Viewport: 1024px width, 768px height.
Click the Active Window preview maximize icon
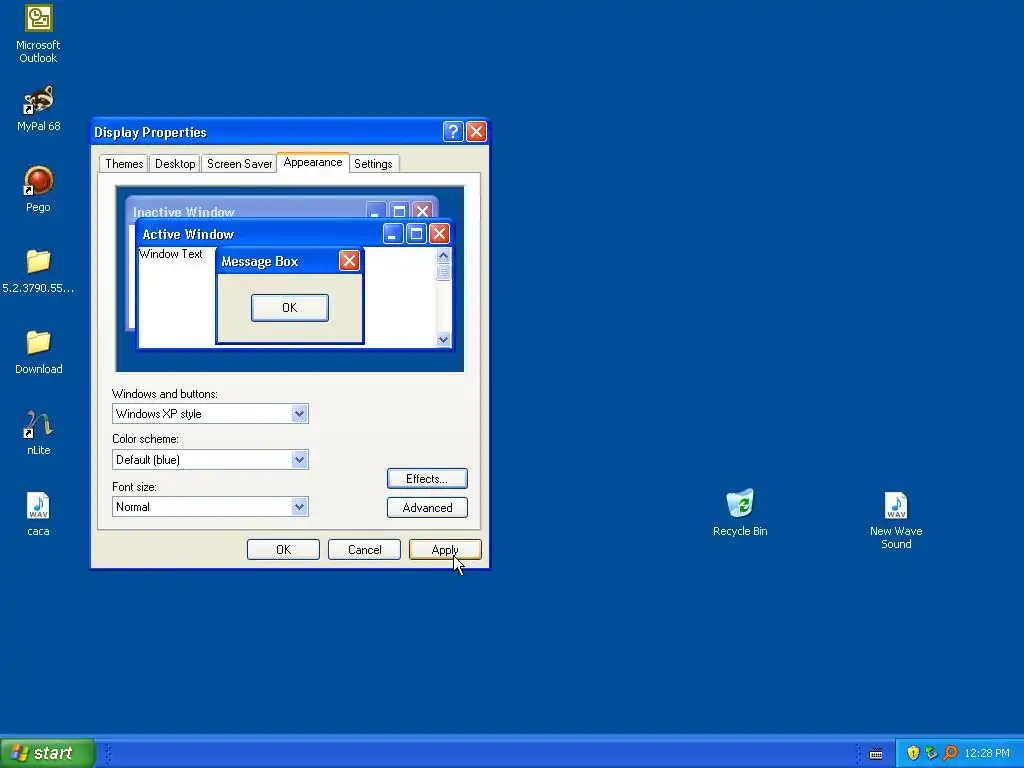pos(416,234)
